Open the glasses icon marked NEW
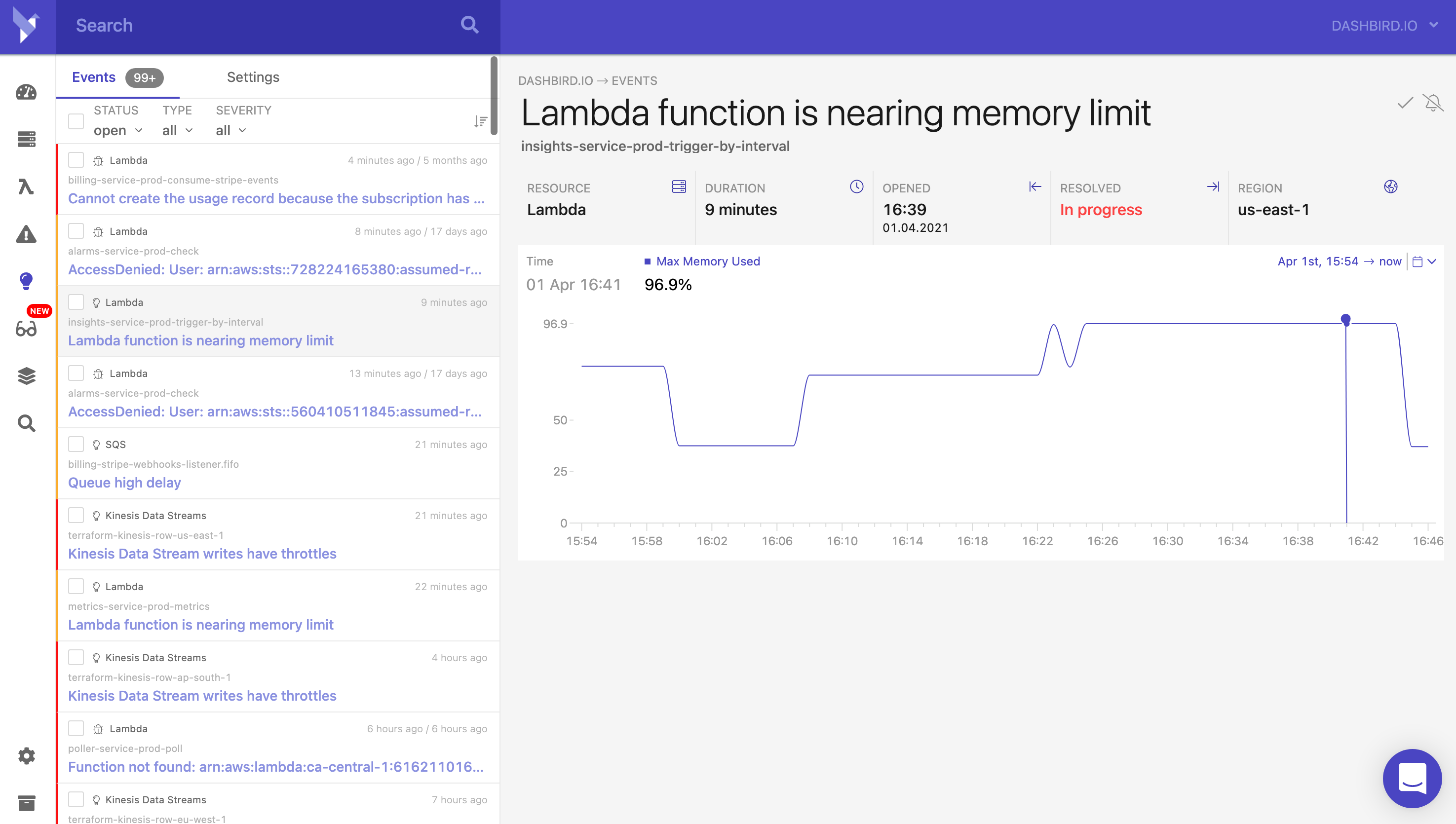The width and height of the screenshot is (1456, 824). (26, 329)
